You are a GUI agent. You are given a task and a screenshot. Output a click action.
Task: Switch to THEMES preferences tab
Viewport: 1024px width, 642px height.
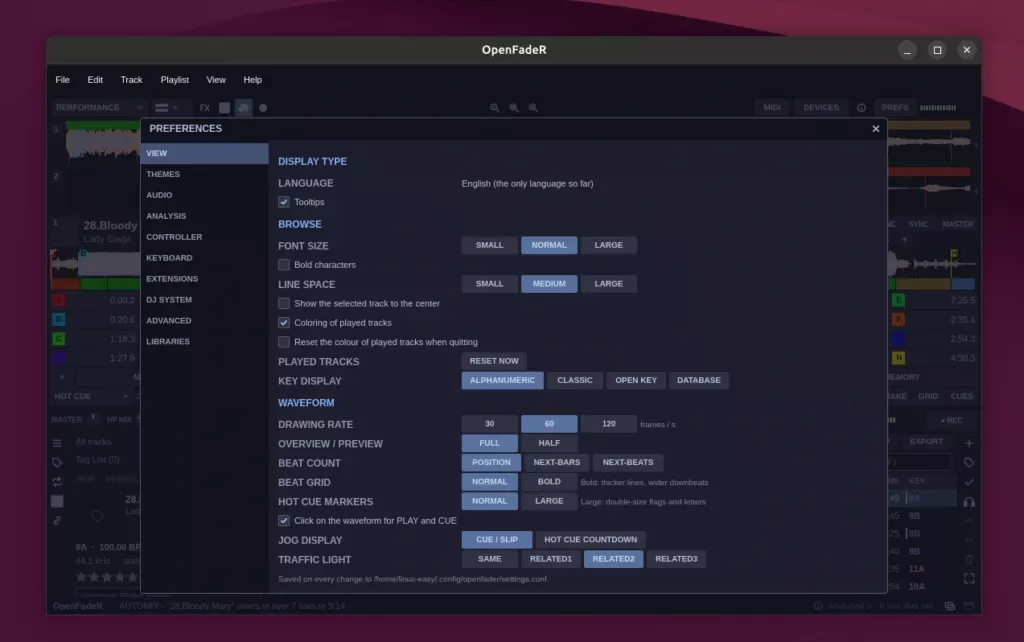tap(204, 174)
